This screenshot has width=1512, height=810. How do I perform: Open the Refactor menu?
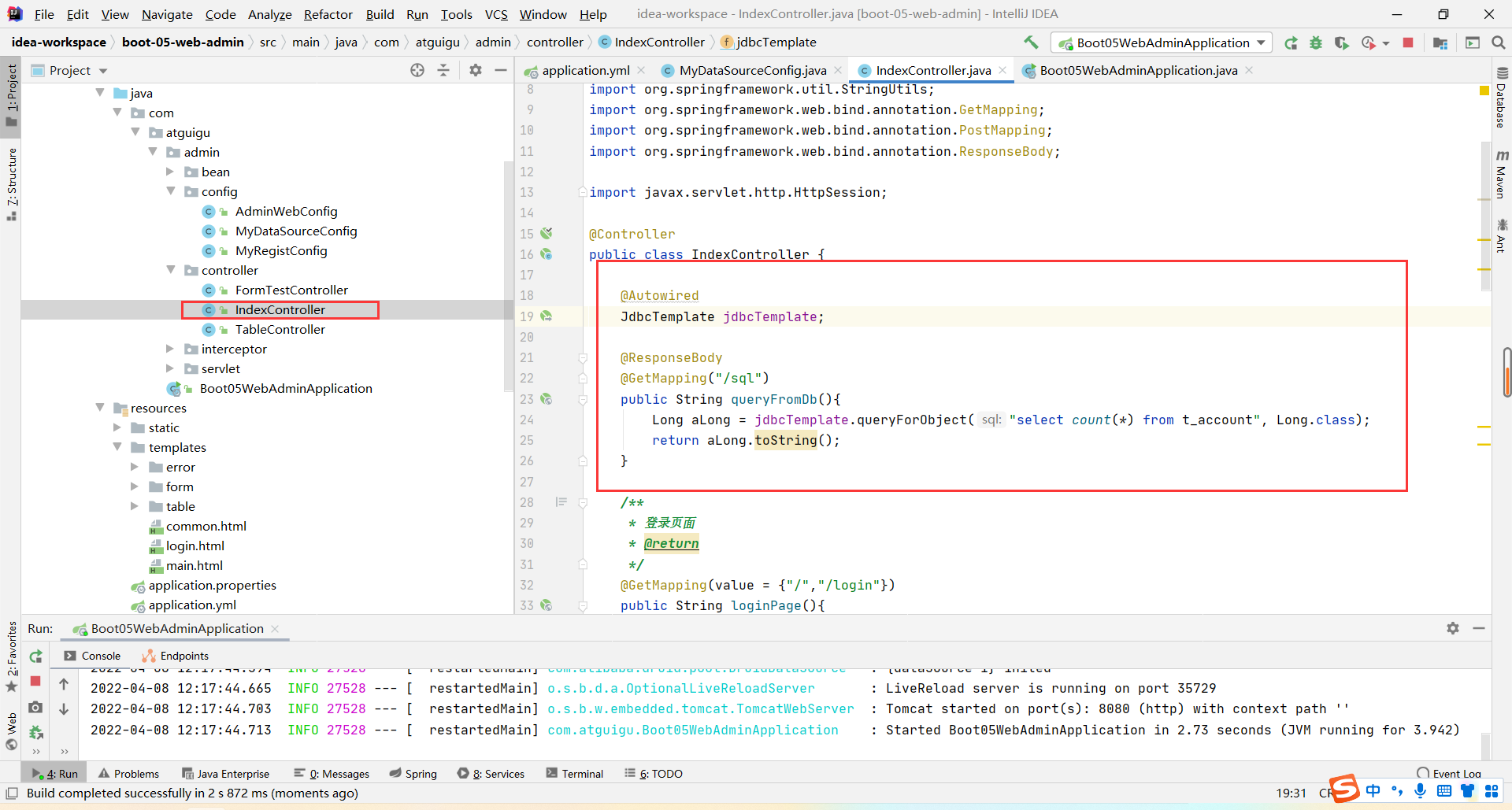[x=328, y=14]
